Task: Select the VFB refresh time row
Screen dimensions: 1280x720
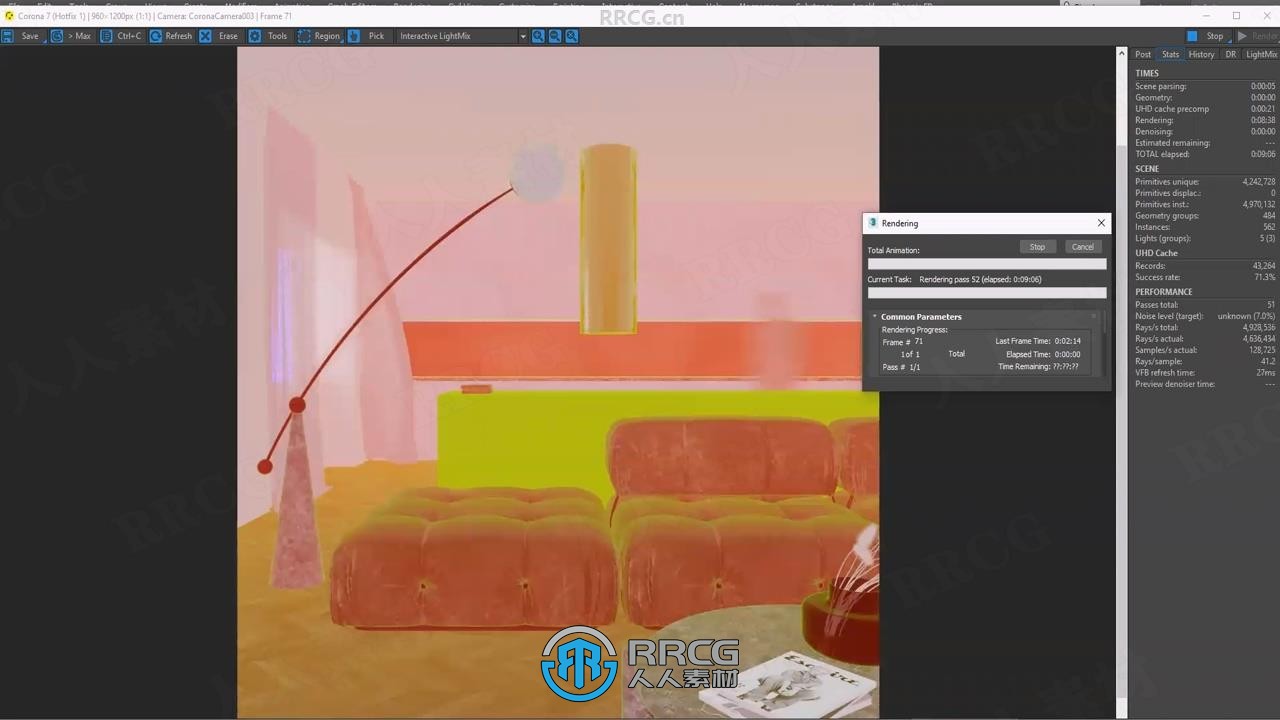Action: (1205, 373)
